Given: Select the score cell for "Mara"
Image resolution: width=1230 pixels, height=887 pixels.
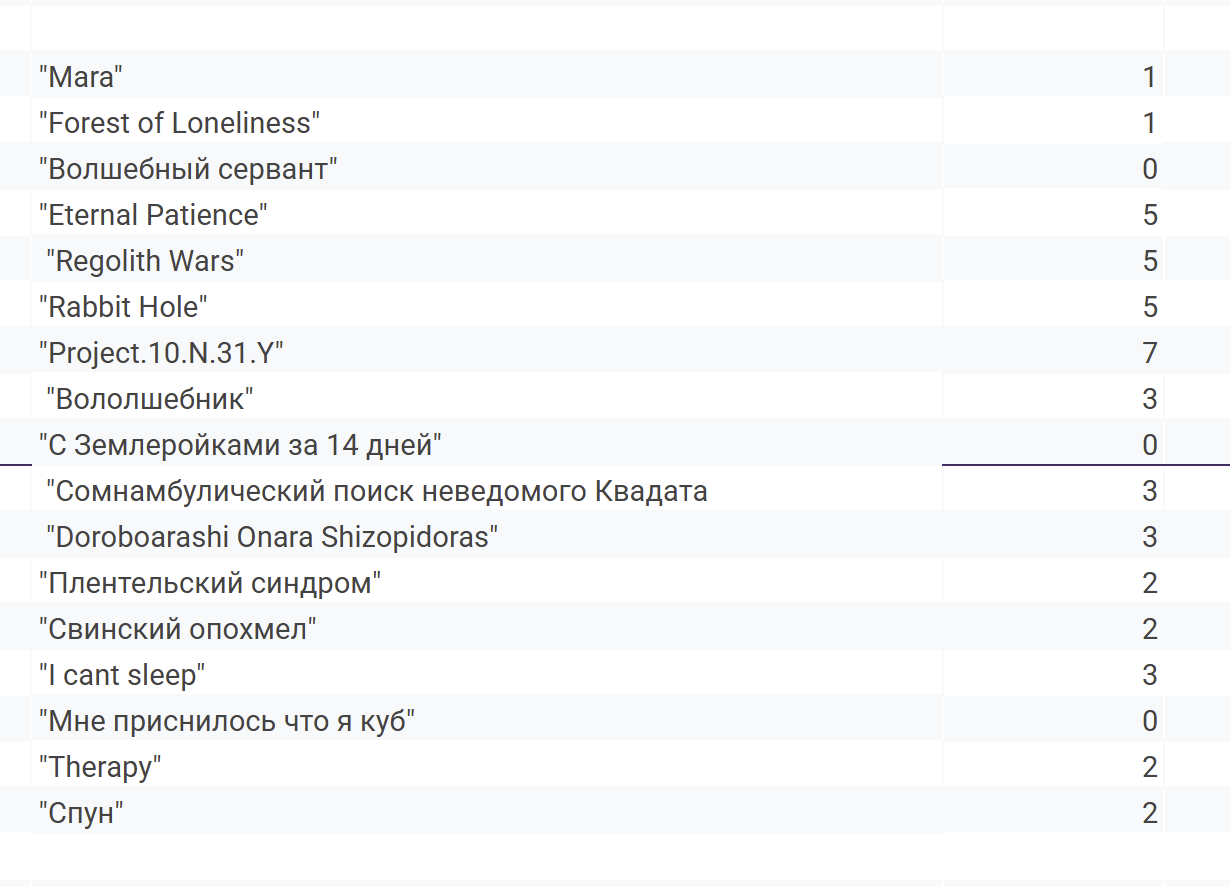Looking at the screenshot, I should [1054, 76].
